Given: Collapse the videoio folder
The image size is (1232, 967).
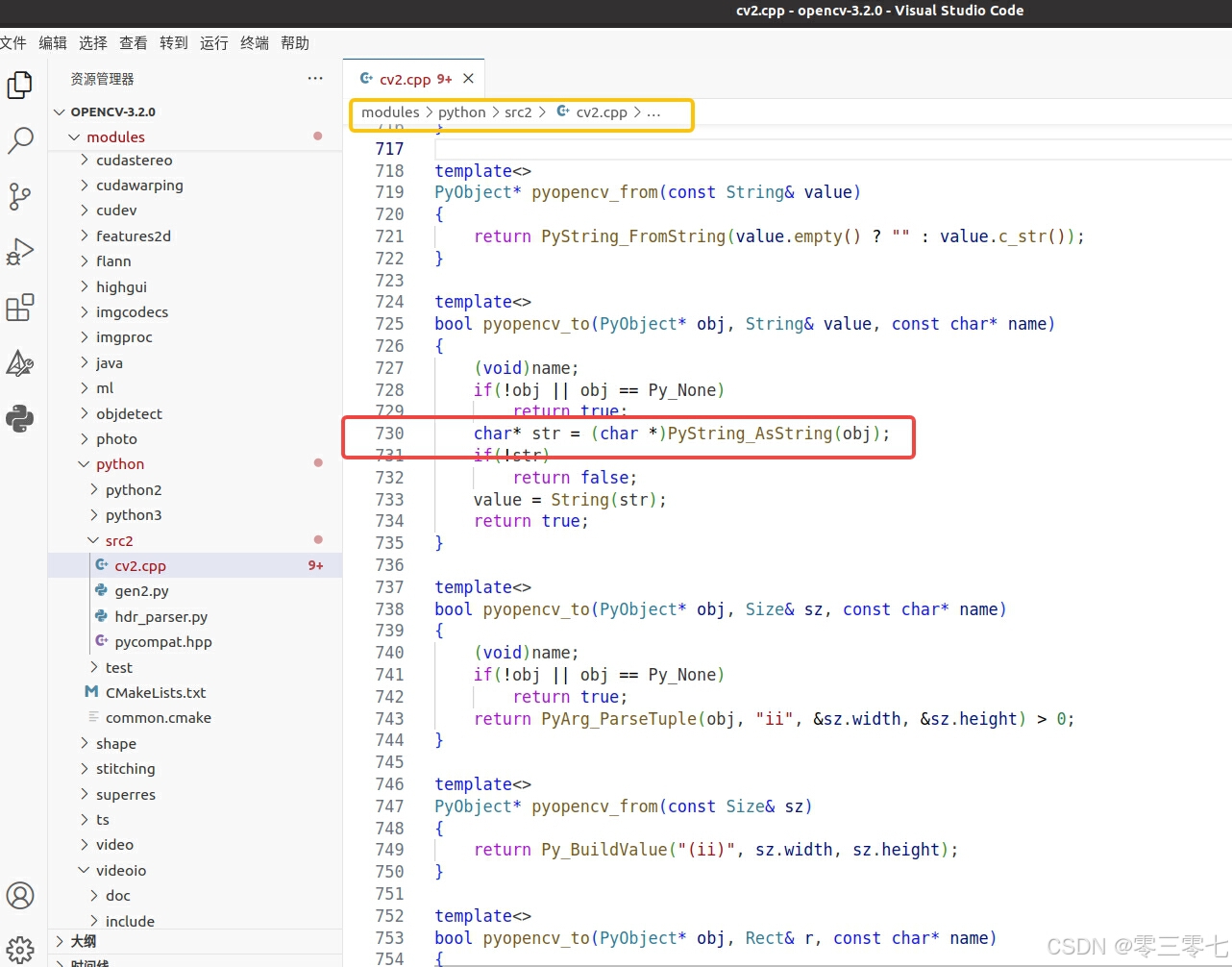Looking at the screenshot, I should click(x=195, y=871).
